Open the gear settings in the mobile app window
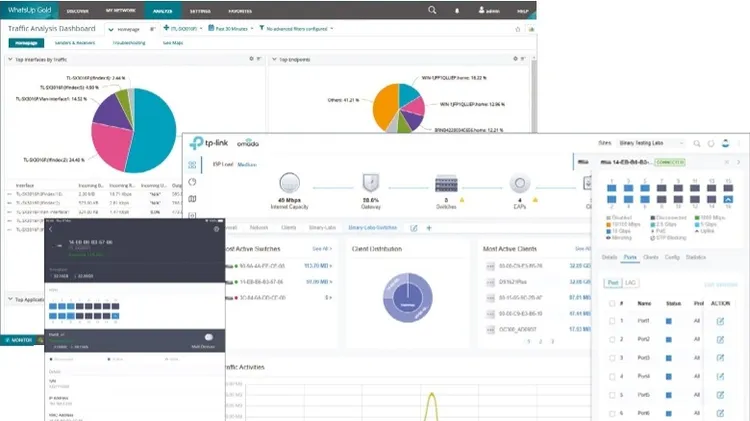The height and width of the screenshot is (421, 750). click(216, 229)
